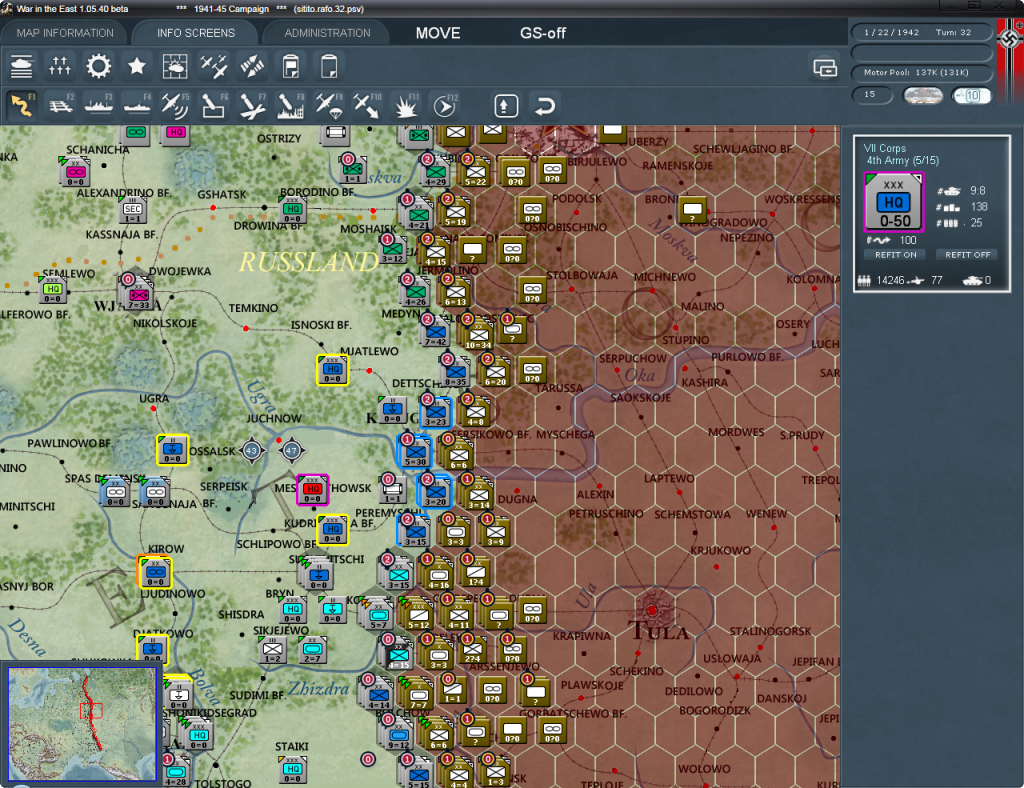Select the F6 bomb unit mode icon
The width and height of the screenshot is (1024, 788).
(214, 105)
